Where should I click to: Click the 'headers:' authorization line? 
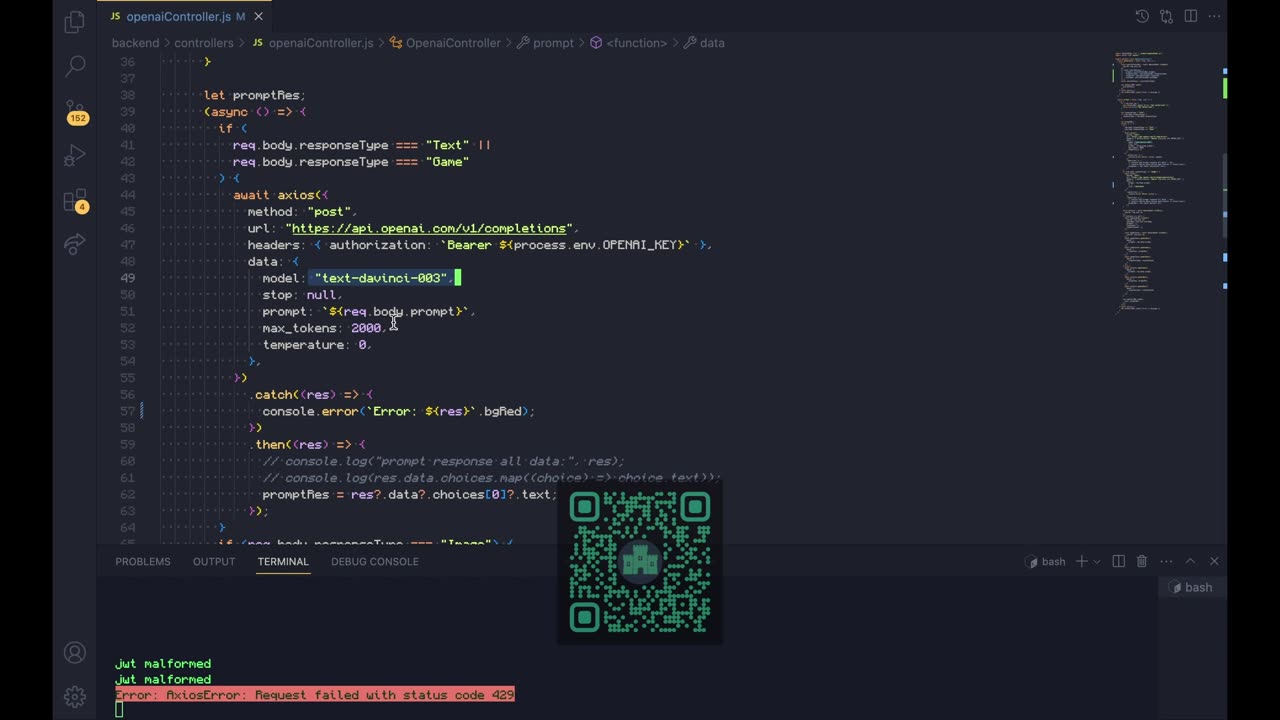click(x=480, y=245)
